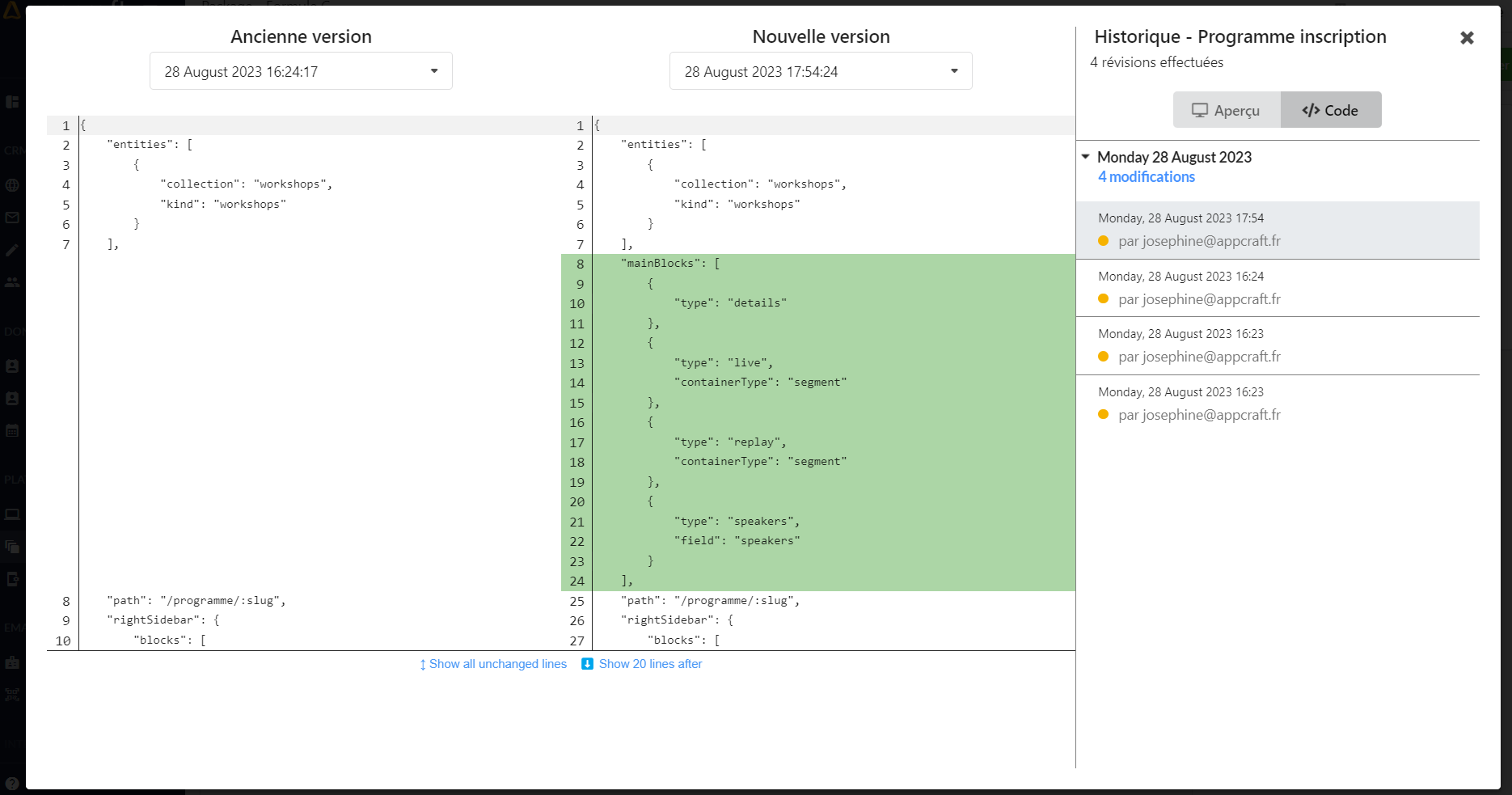Close the Historique panel with the X

click(1467, 38)
